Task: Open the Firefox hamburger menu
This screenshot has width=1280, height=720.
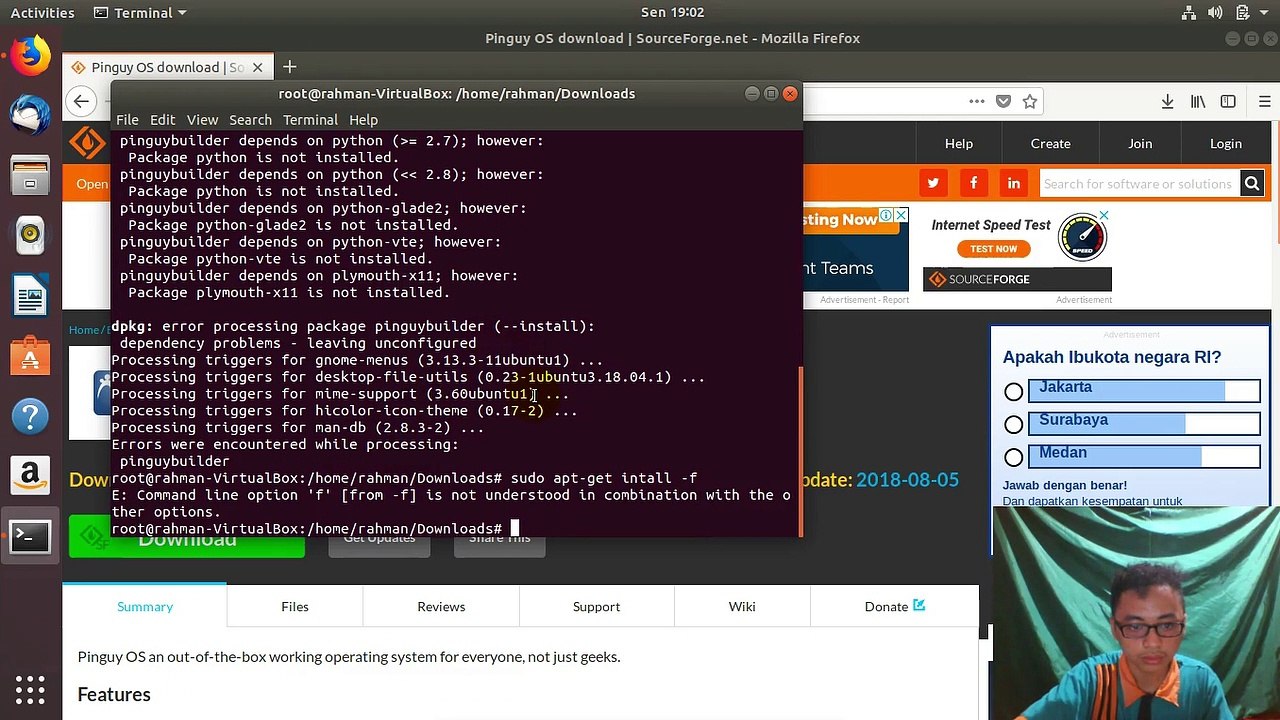Action: 1265,101
